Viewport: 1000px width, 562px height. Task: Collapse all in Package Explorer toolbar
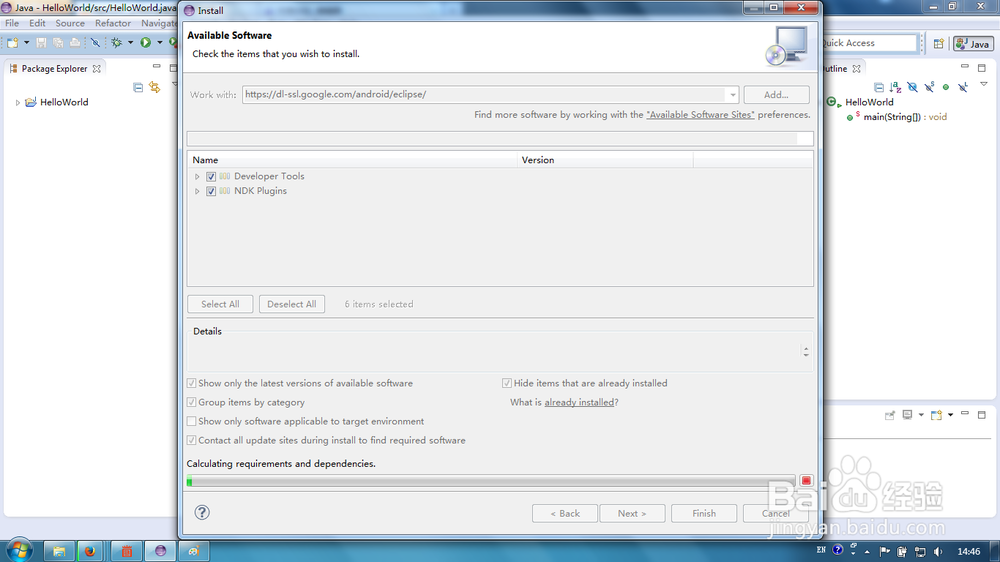pos(138,87)
